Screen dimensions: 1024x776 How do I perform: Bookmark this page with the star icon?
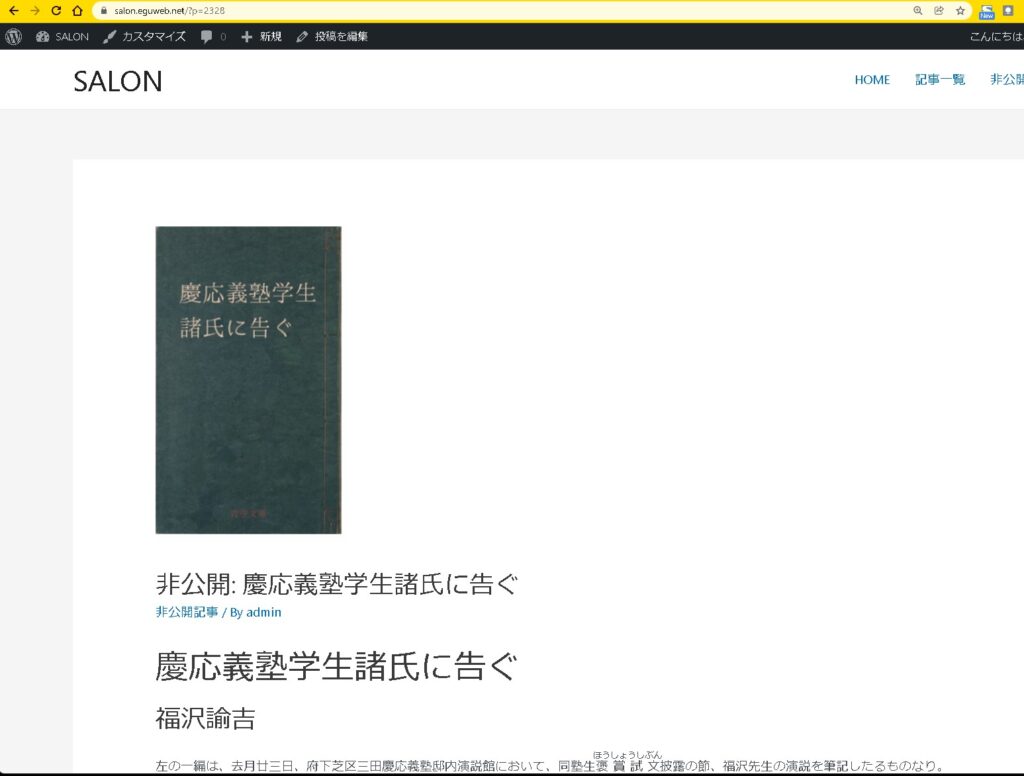tap(960, 10)
